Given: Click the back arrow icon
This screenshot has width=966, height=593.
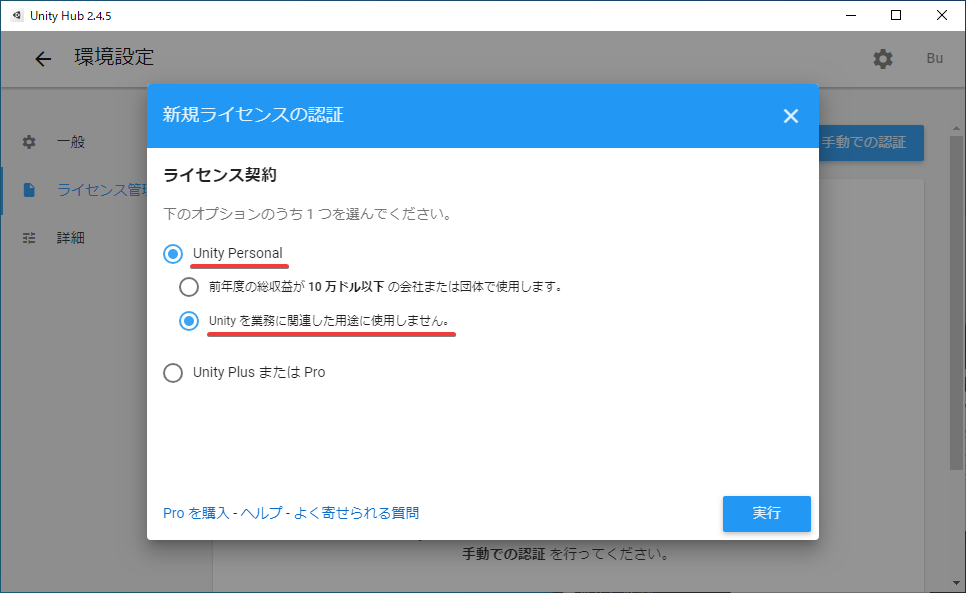Looking at the screenshot, I should (42, 59).
